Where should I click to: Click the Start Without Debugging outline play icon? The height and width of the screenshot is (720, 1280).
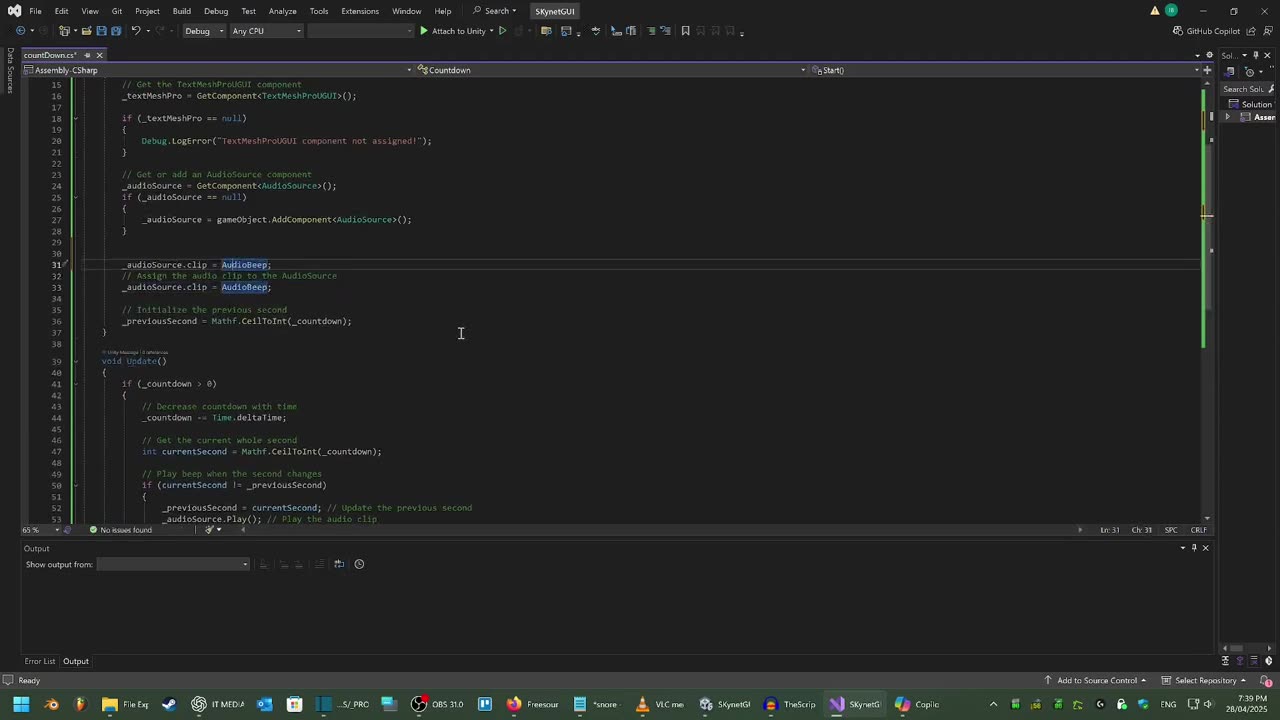point(503,31)
